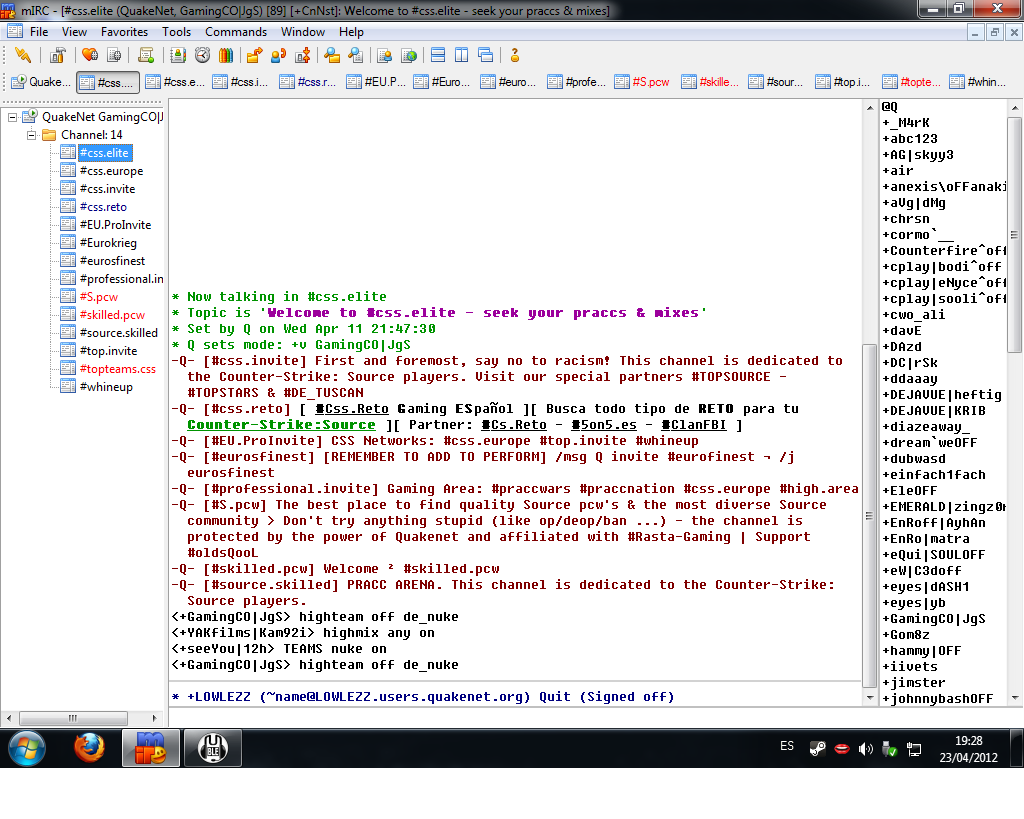
Task: Switch to the #profe... switchbar button
Action: click(x=577, y=82)
